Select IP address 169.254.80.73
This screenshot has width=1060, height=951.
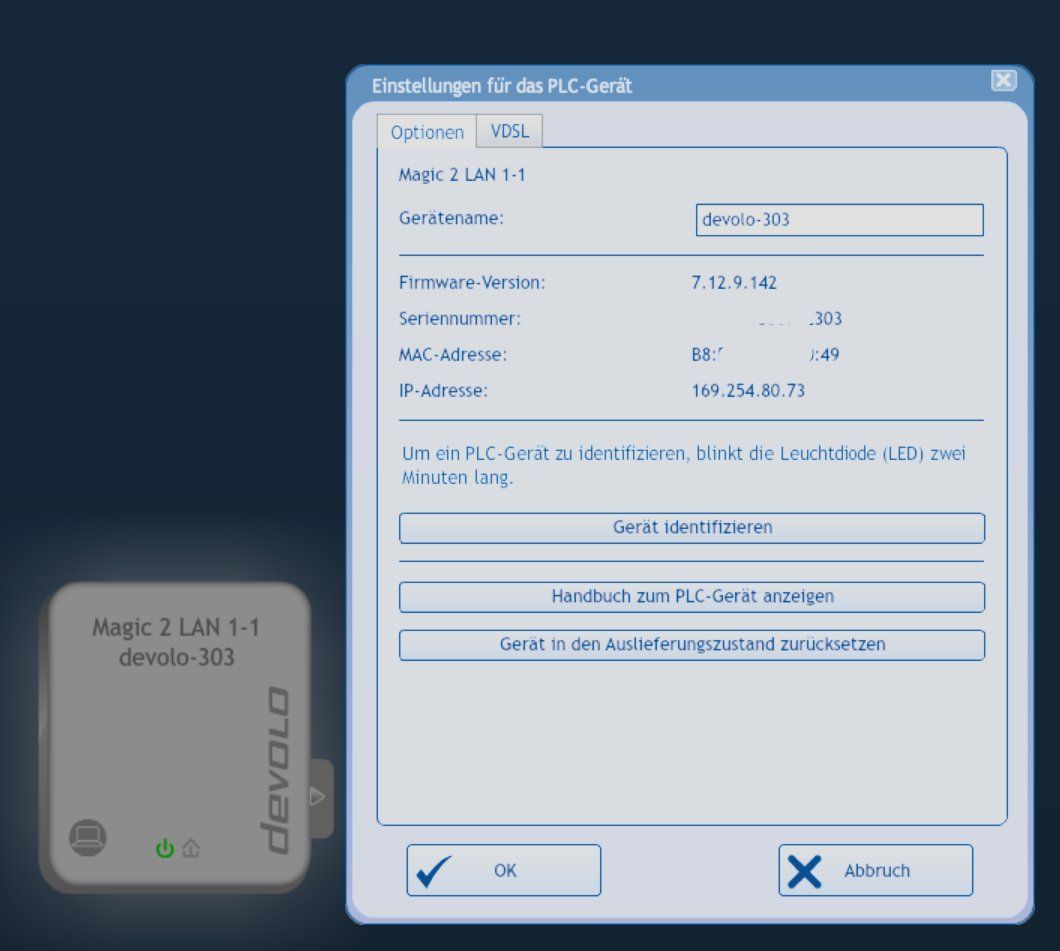748,391
